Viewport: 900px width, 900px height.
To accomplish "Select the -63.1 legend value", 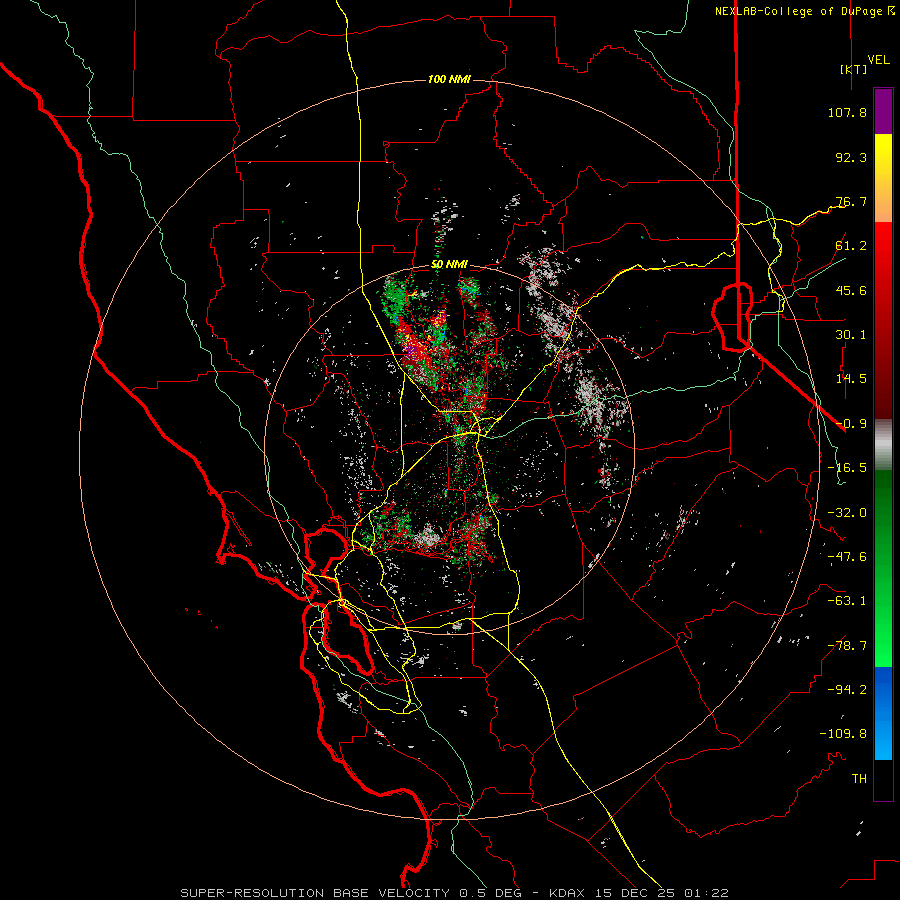I will click(847, 601).
